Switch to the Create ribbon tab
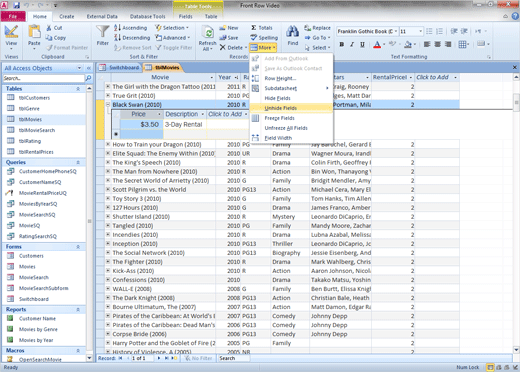The width and height of the screenshot is (520, 372). [x=67, y=16]
